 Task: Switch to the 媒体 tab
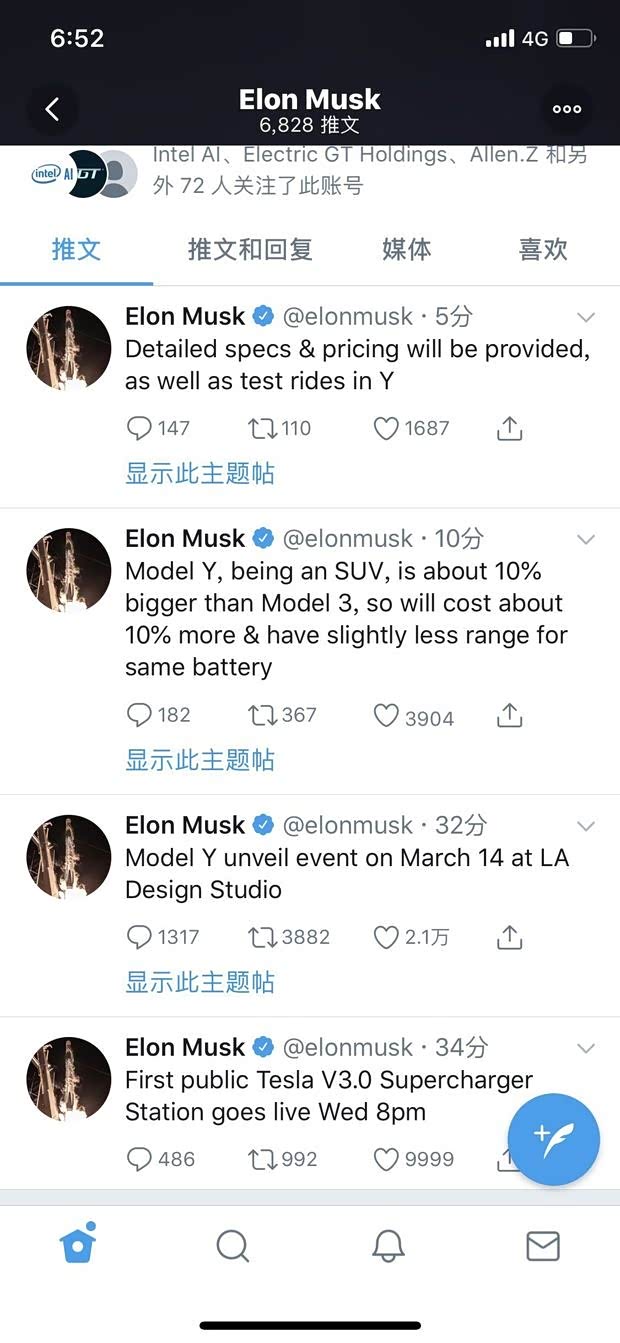[x=406, y=249]
